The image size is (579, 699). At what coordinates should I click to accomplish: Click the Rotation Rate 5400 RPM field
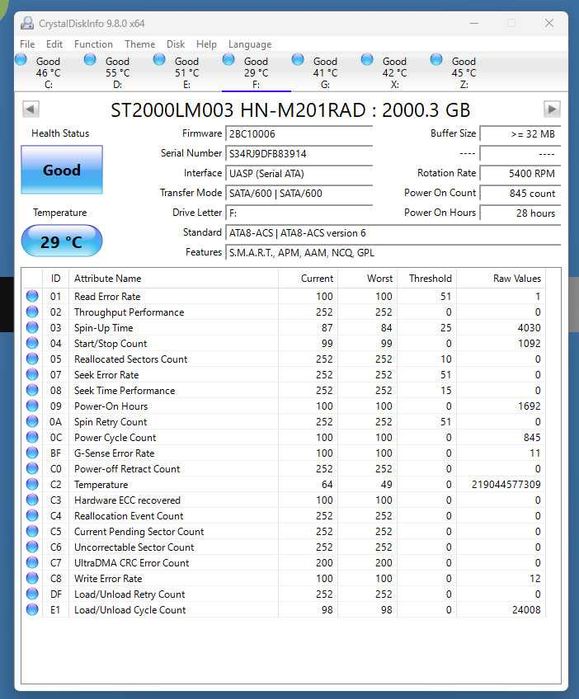coord(520,173)
